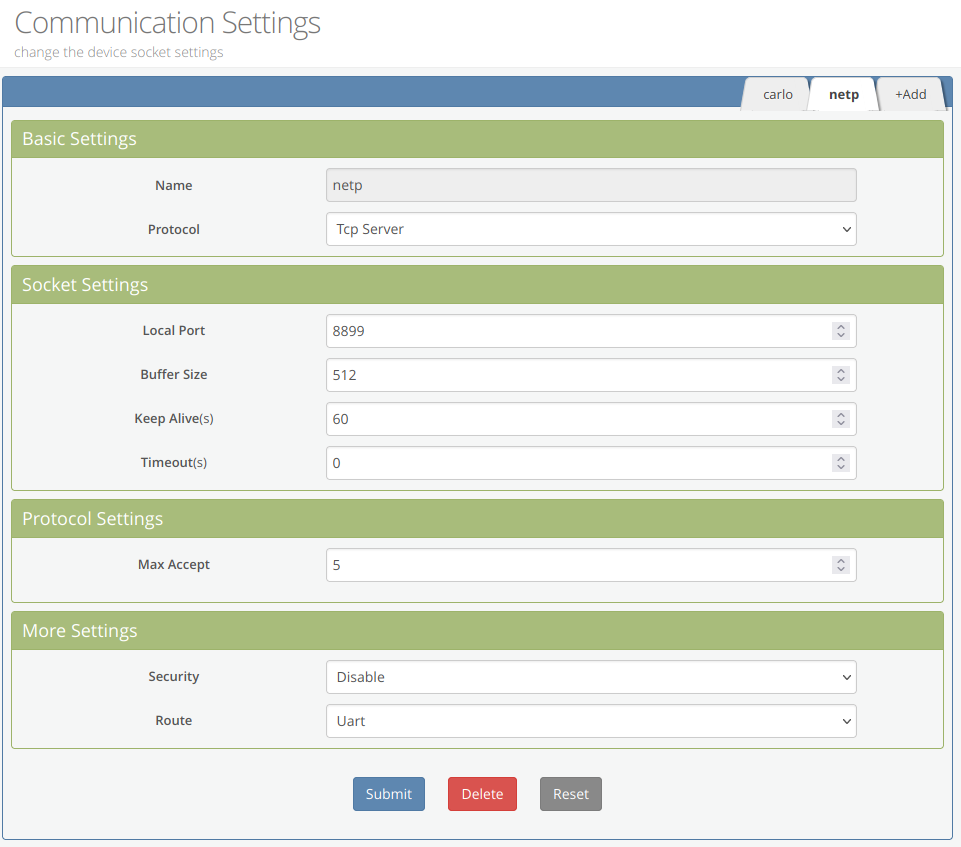Click the red Delete button
The height and width of the screenshot is (847, 961).
pos(482,794)
